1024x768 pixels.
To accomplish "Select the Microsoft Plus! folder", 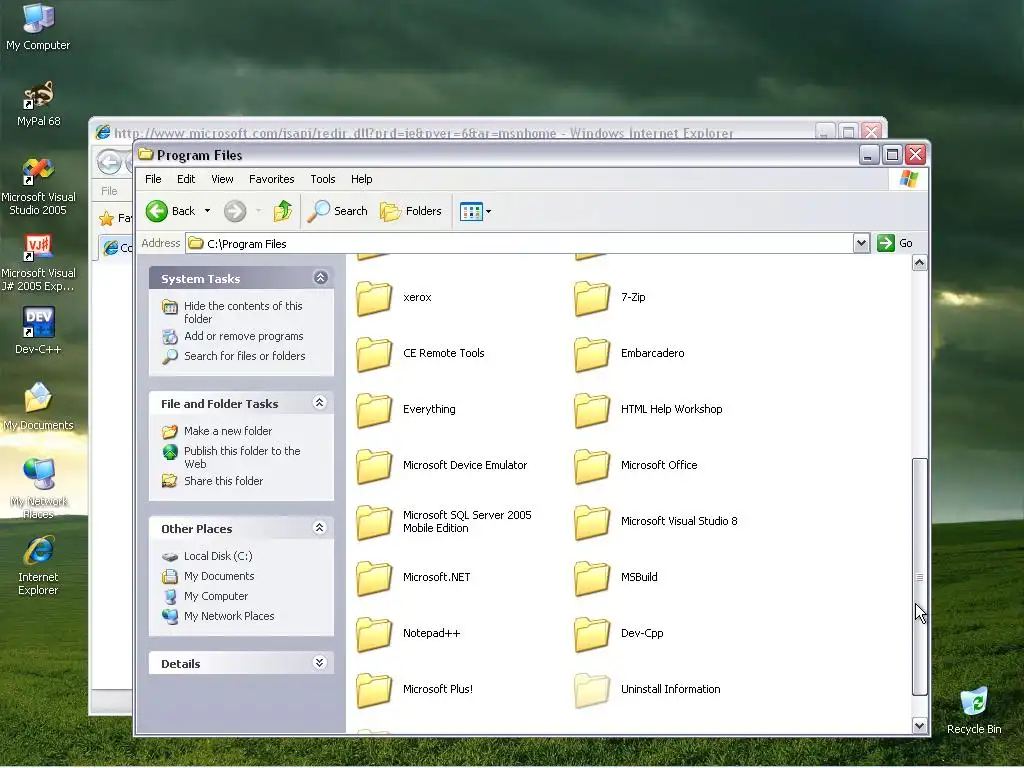I will pyautogui.click(x=415, y=690).
